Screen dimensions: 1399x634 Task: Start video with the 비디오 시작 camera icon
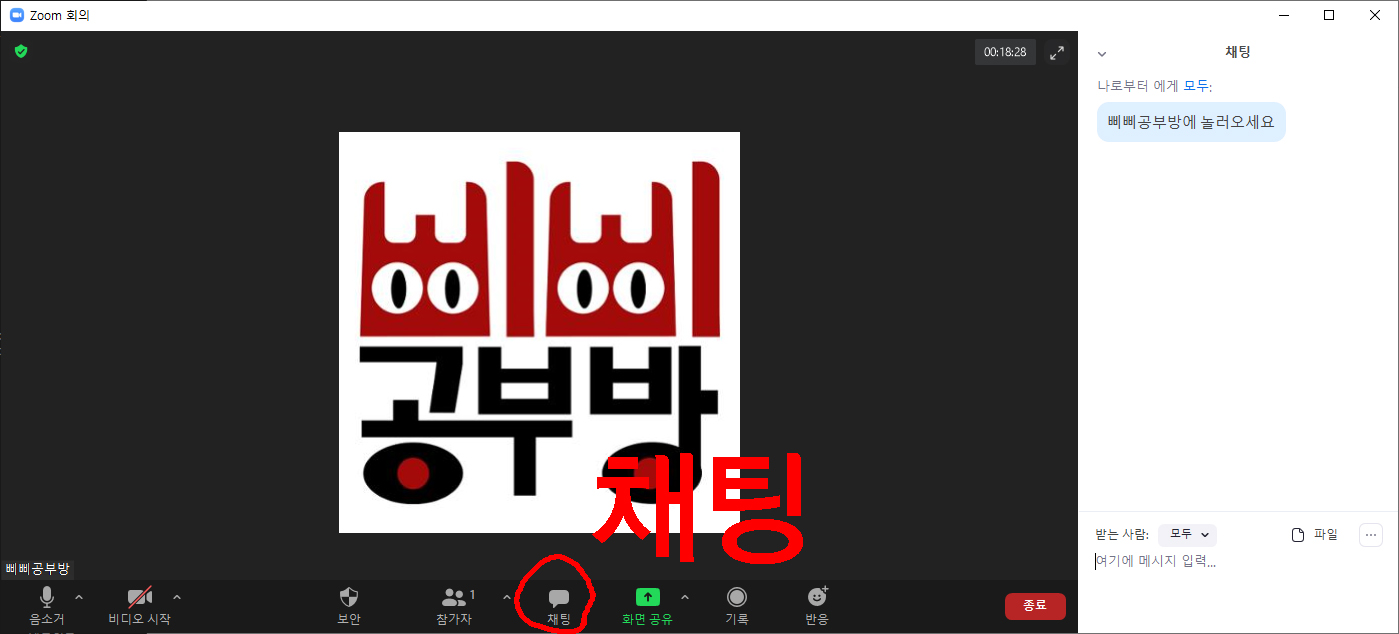140,597
